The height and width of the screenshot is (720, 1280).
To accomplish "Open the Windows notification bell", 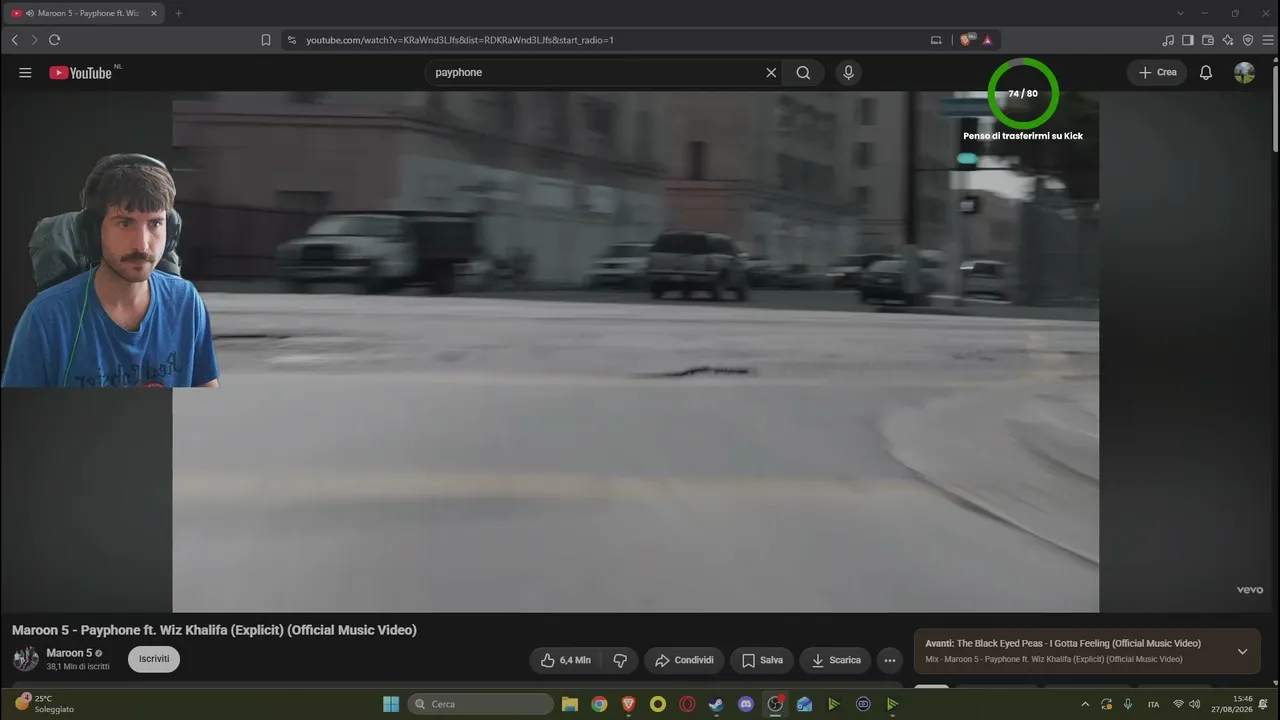I will [x=1264, y=704].
